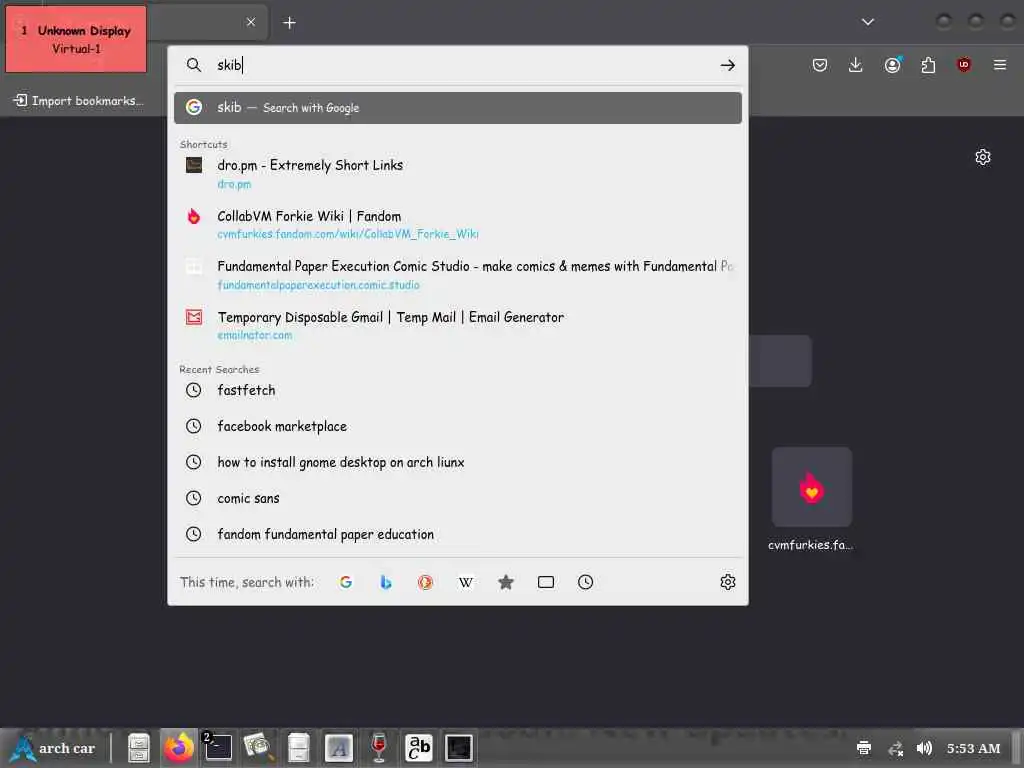Image resolution: width=1024 pixels, height=768 pixels.
Task: Search in History clock icon
Action: coord(585,582)
